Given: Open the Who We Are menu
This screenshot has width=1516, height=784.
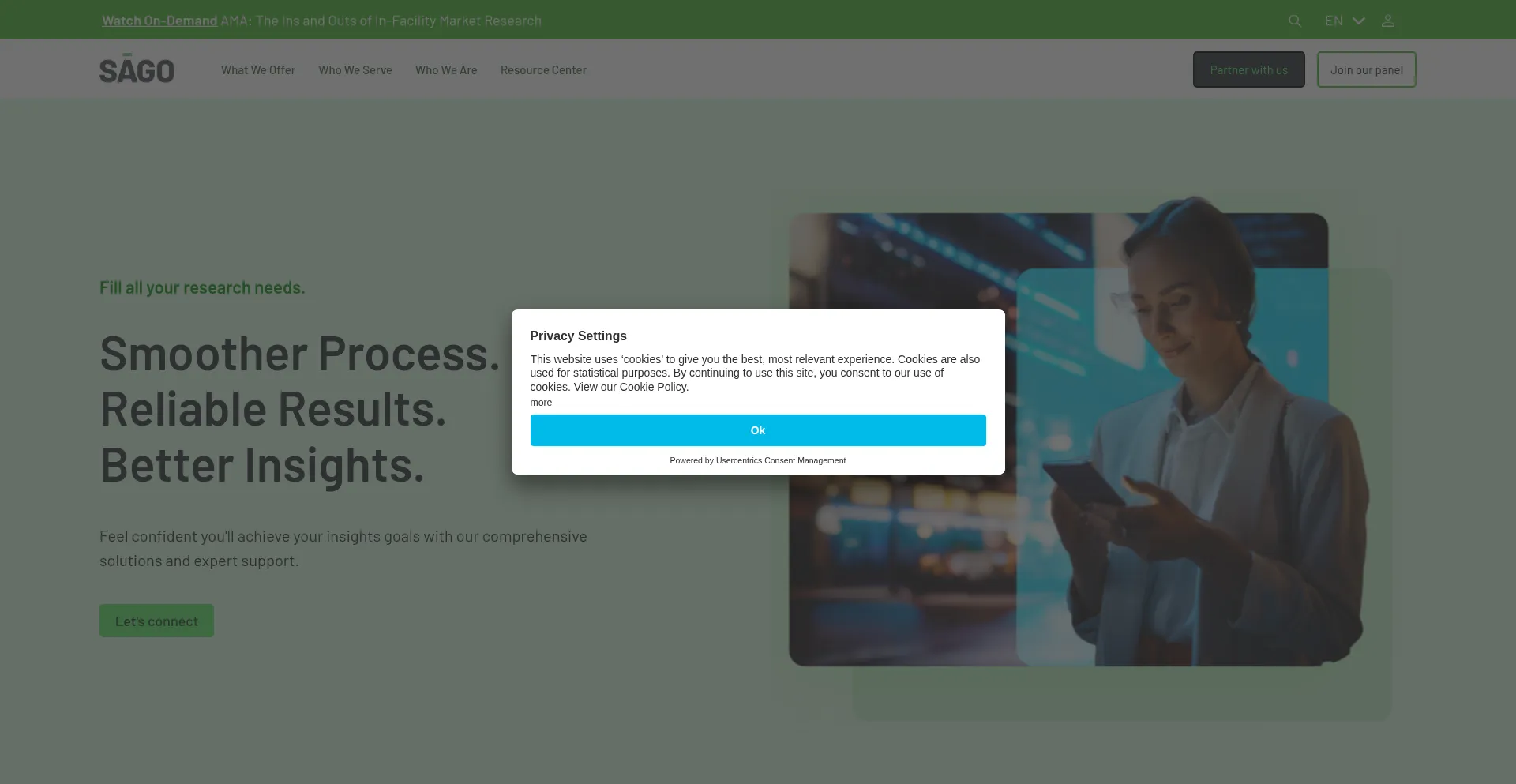Looking at the screenshot, I should 445,70.
